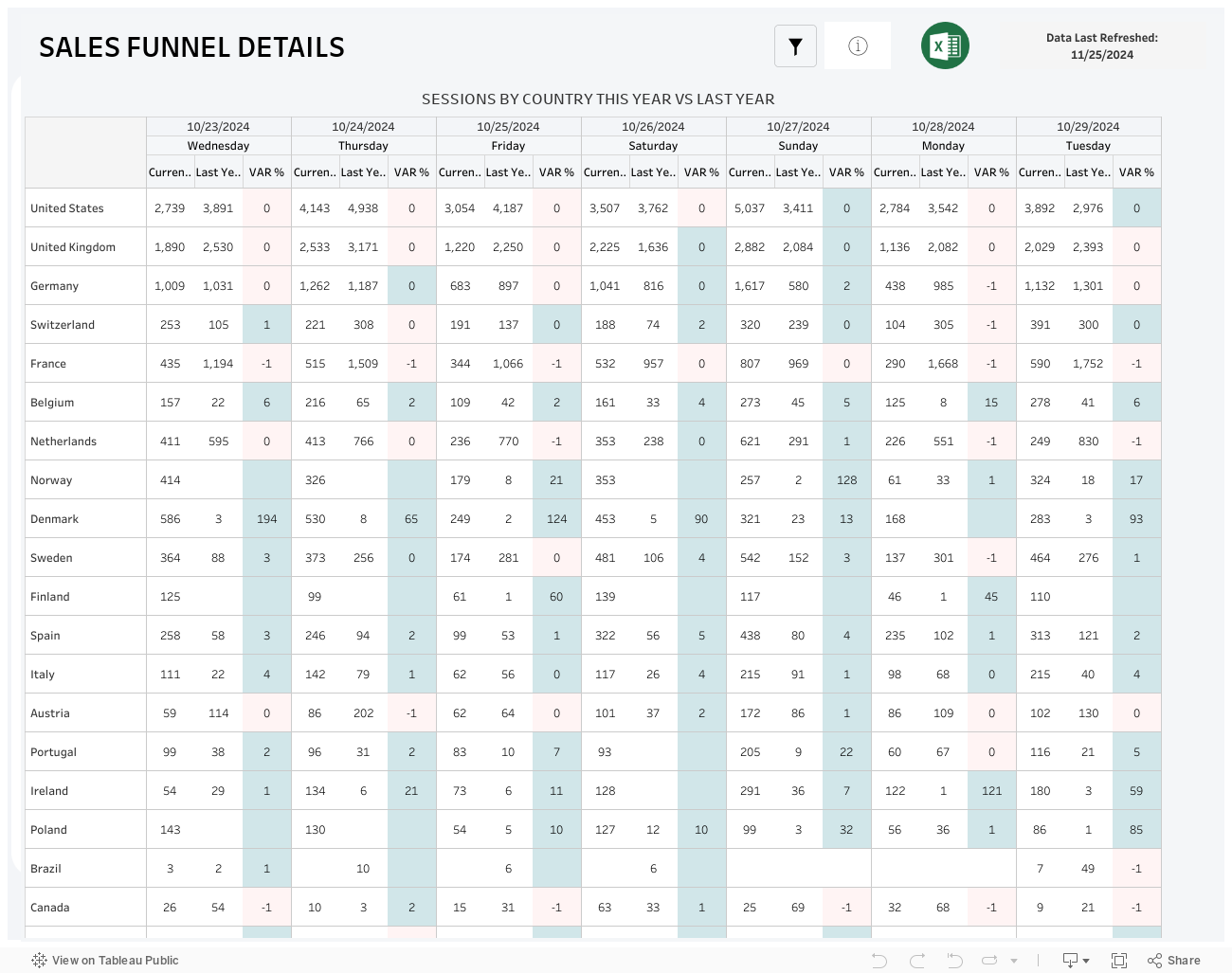Select the 10/27/2024 date header
This screenshot has height=973, width=1232.
pos(798,126)
